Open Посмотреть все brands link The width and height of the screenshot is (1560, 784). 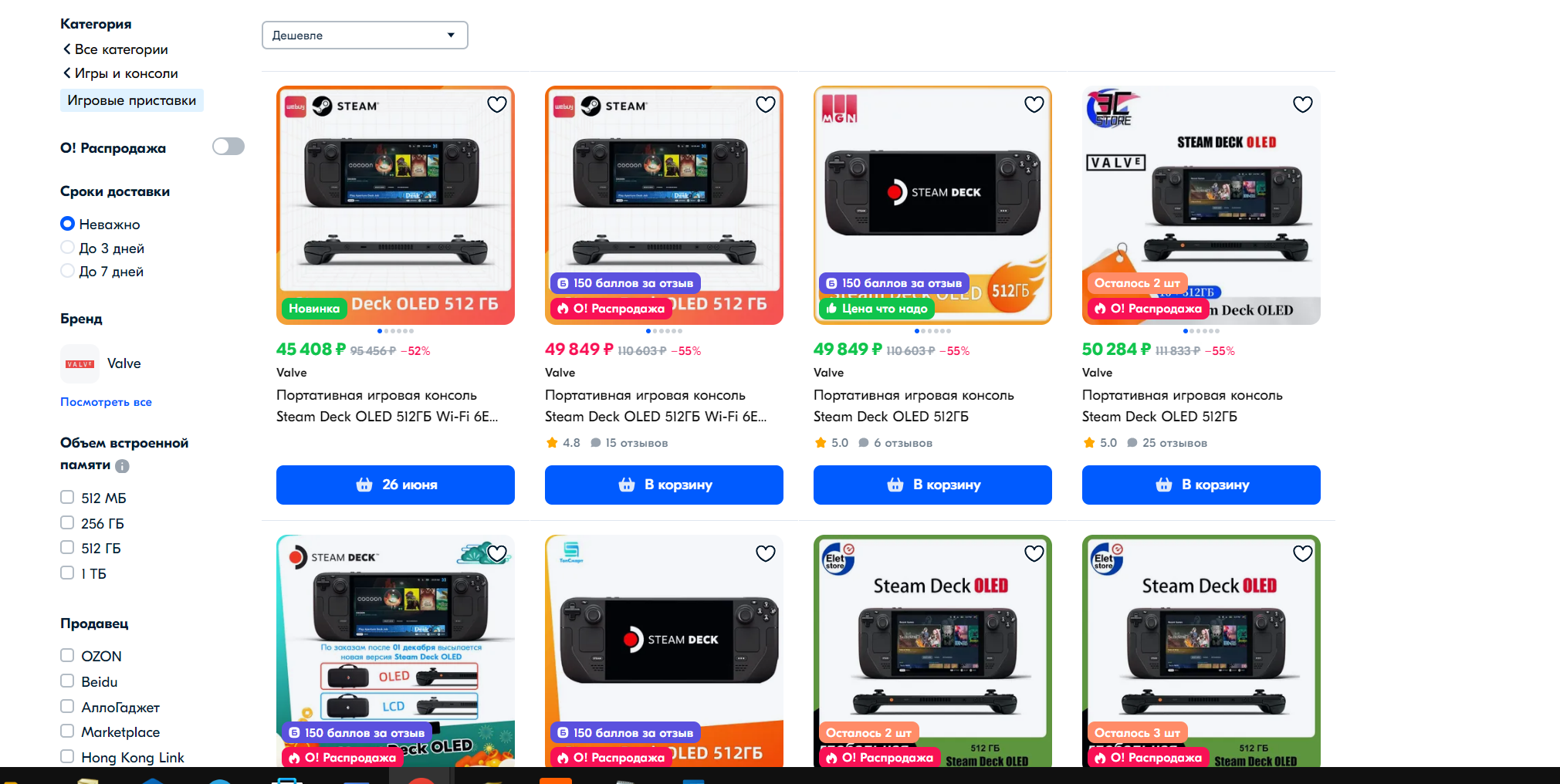point(107,402)
